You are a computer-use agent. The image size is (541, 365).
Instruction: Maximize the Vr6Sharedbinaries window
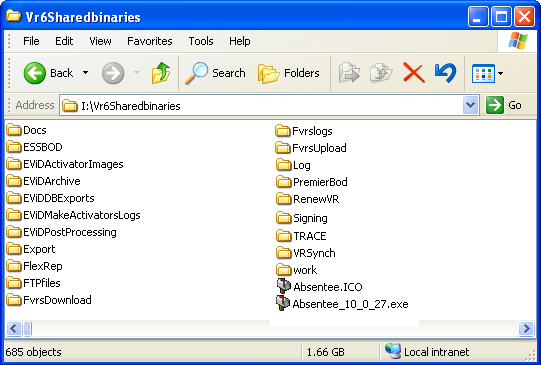[501, 16]
